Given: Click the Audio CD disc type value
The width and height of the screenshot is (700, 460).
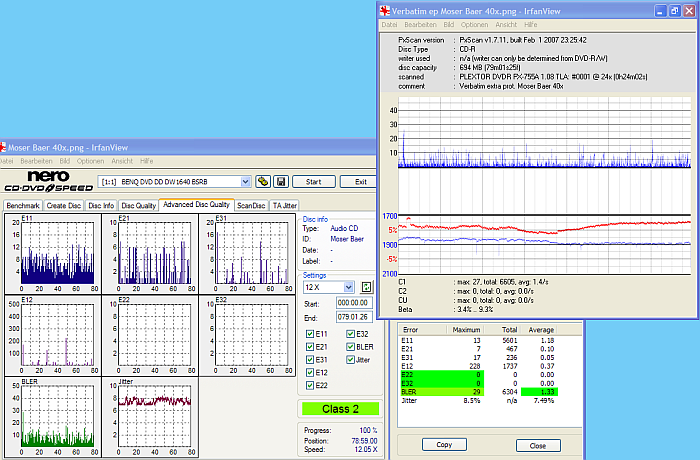Looking at the screenshot, I should [x=344, y=228].
